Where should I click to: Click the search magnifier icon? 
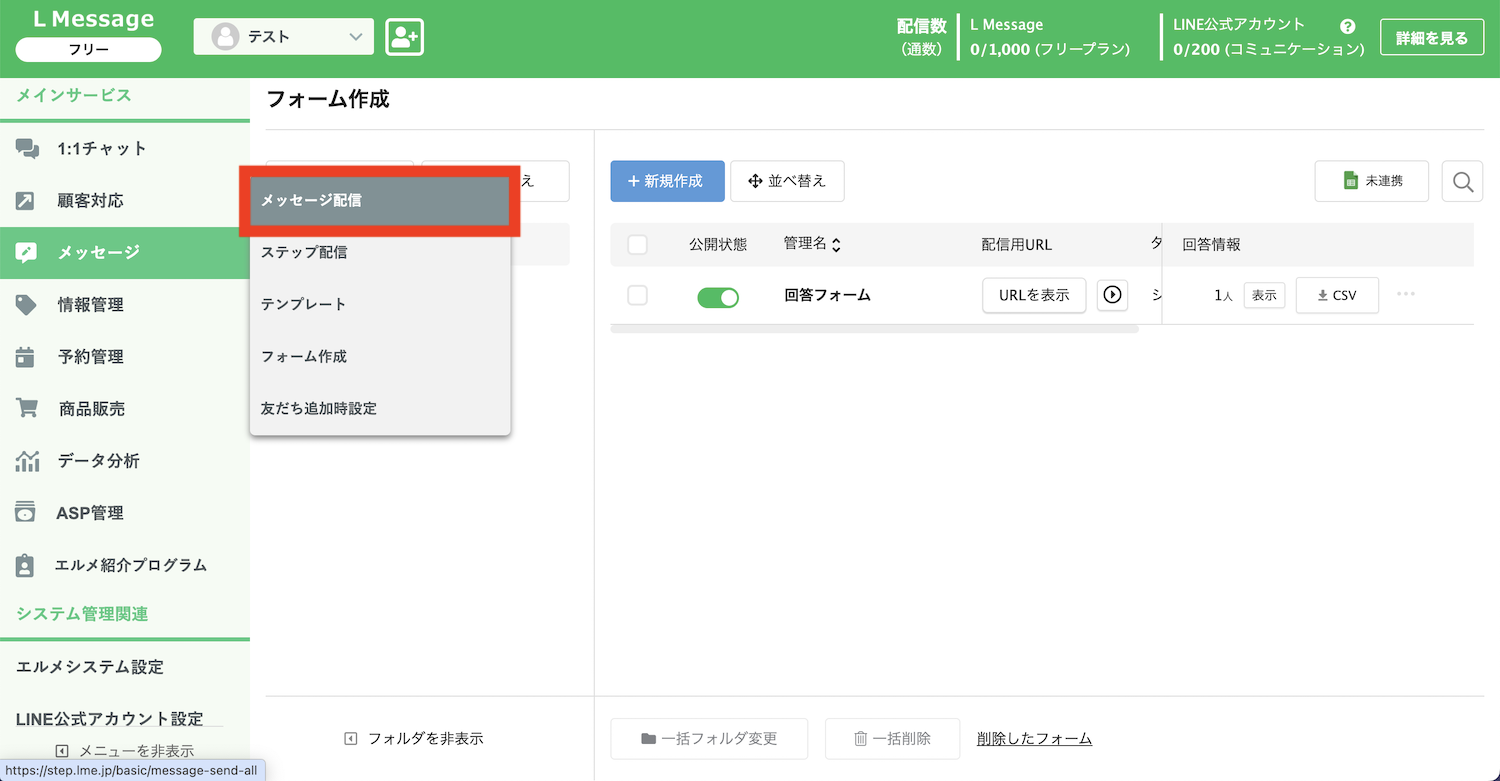pos(1462,181)
